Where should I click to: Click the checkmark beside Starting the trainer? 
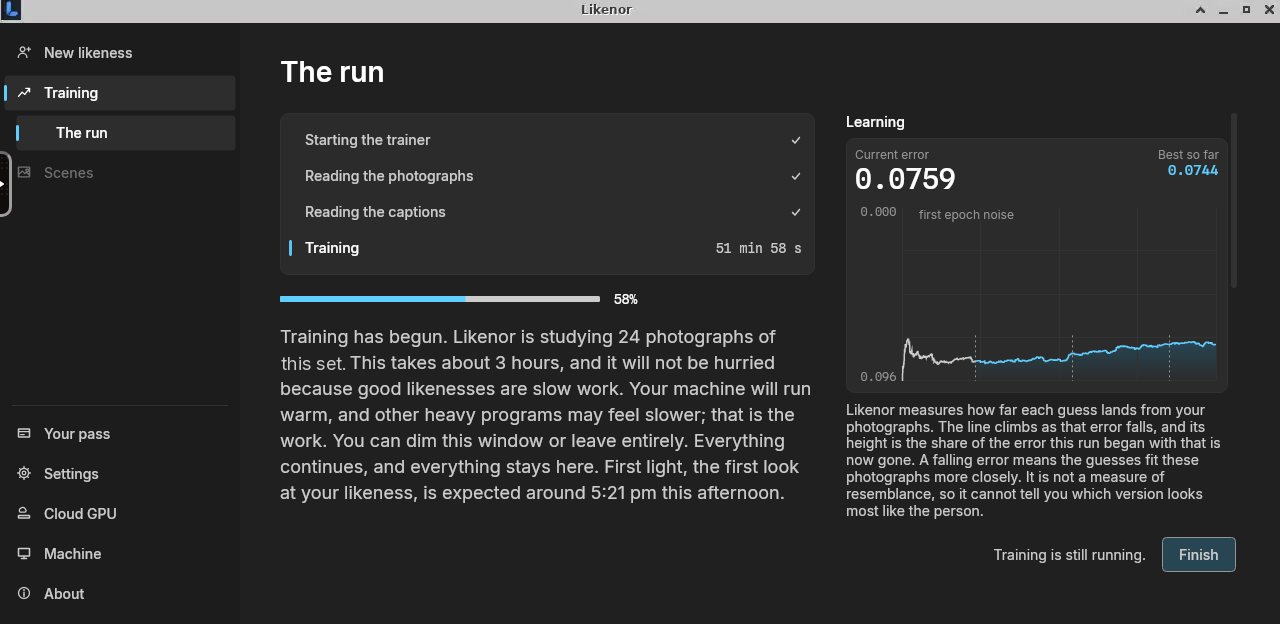coord(796,140)
